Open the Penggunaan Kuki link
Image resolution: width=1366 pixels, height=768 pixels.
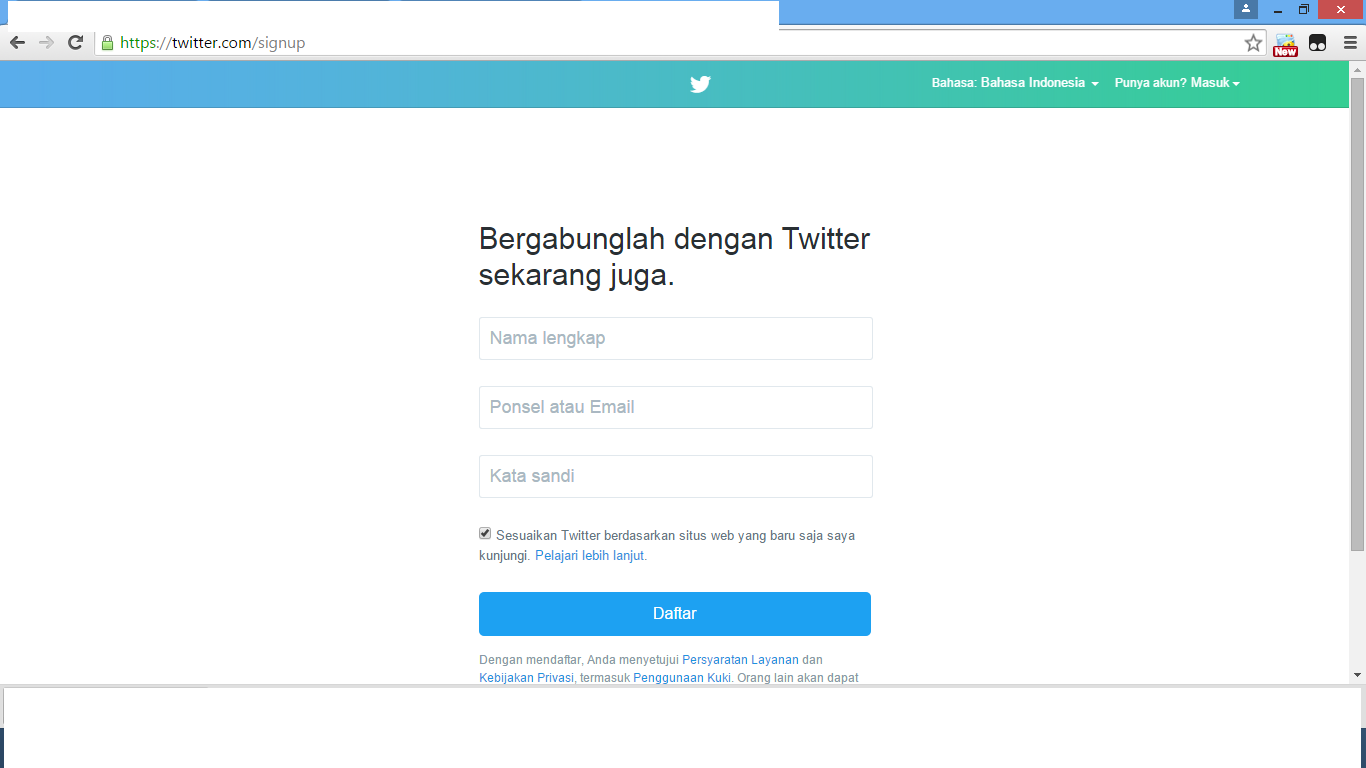point(682,678)
